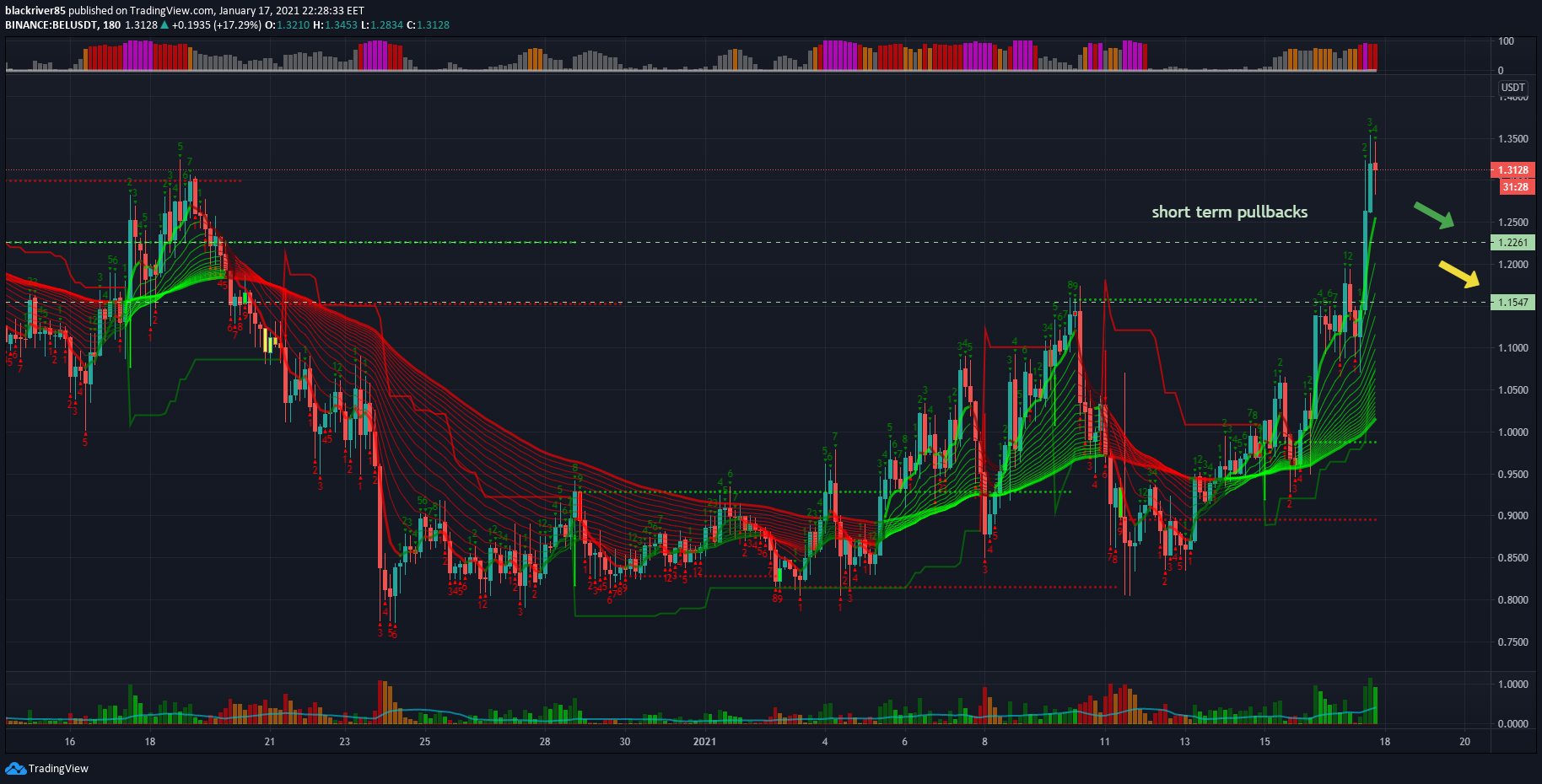Click the current price label 1.3128
1542x784 pixels.
pos(1512,169)
